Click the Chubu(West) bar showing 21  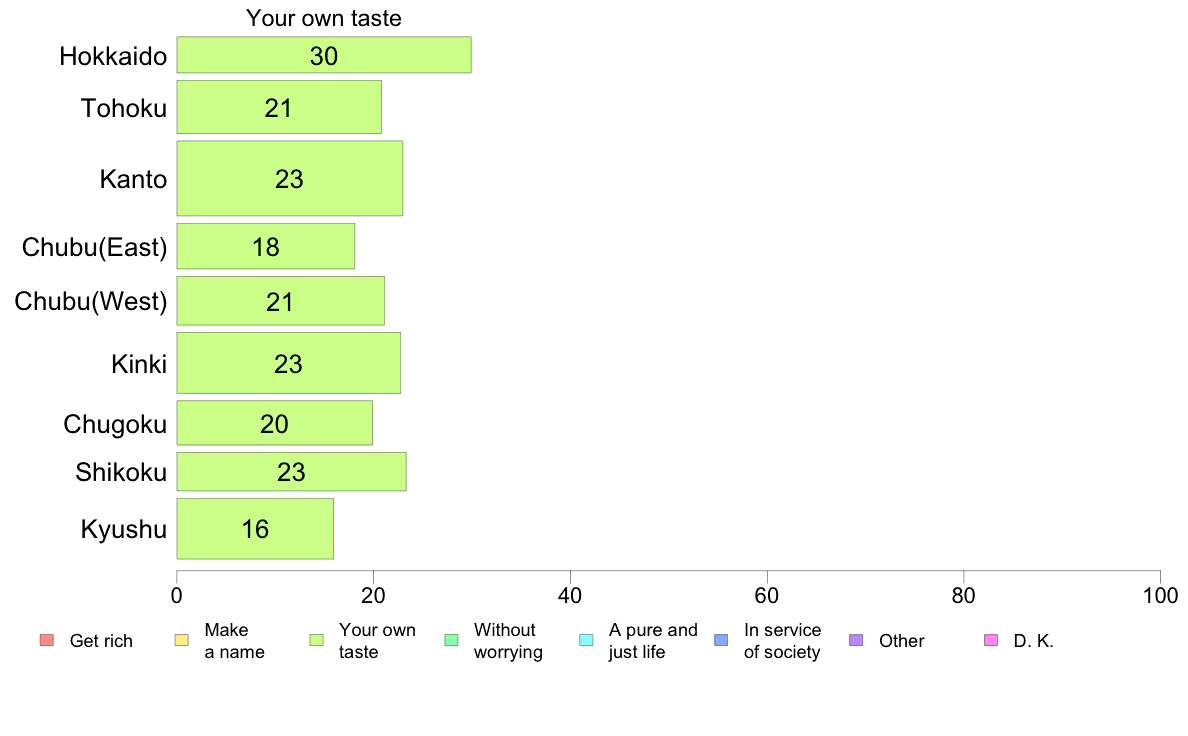[x=280, y=302]
